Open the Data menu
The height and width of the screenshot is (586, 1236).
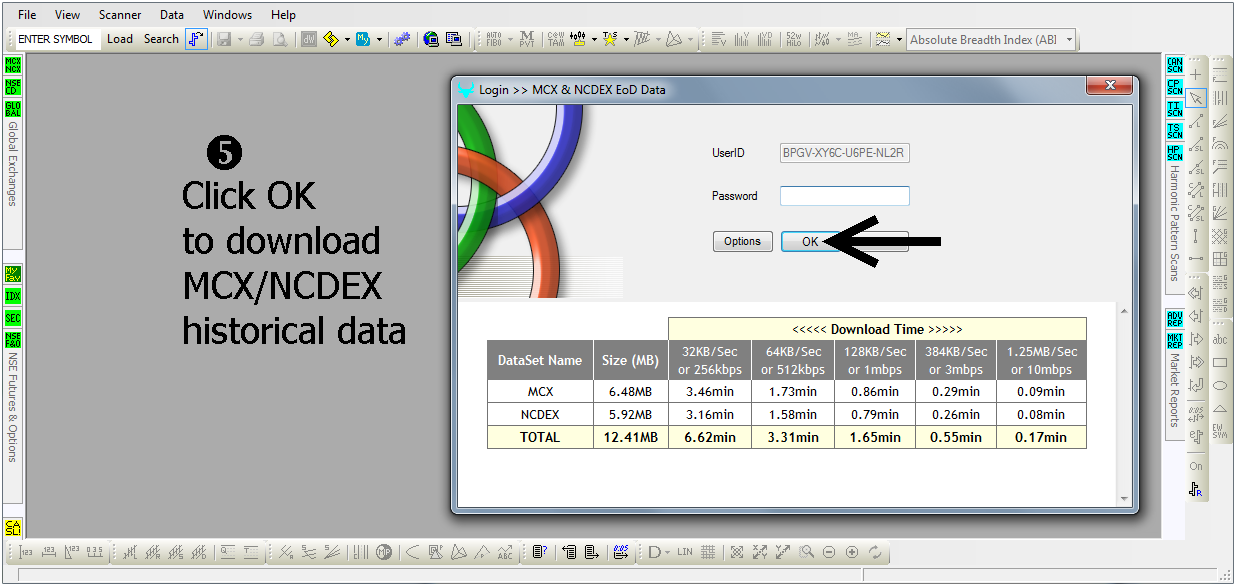tap(172, 15)
